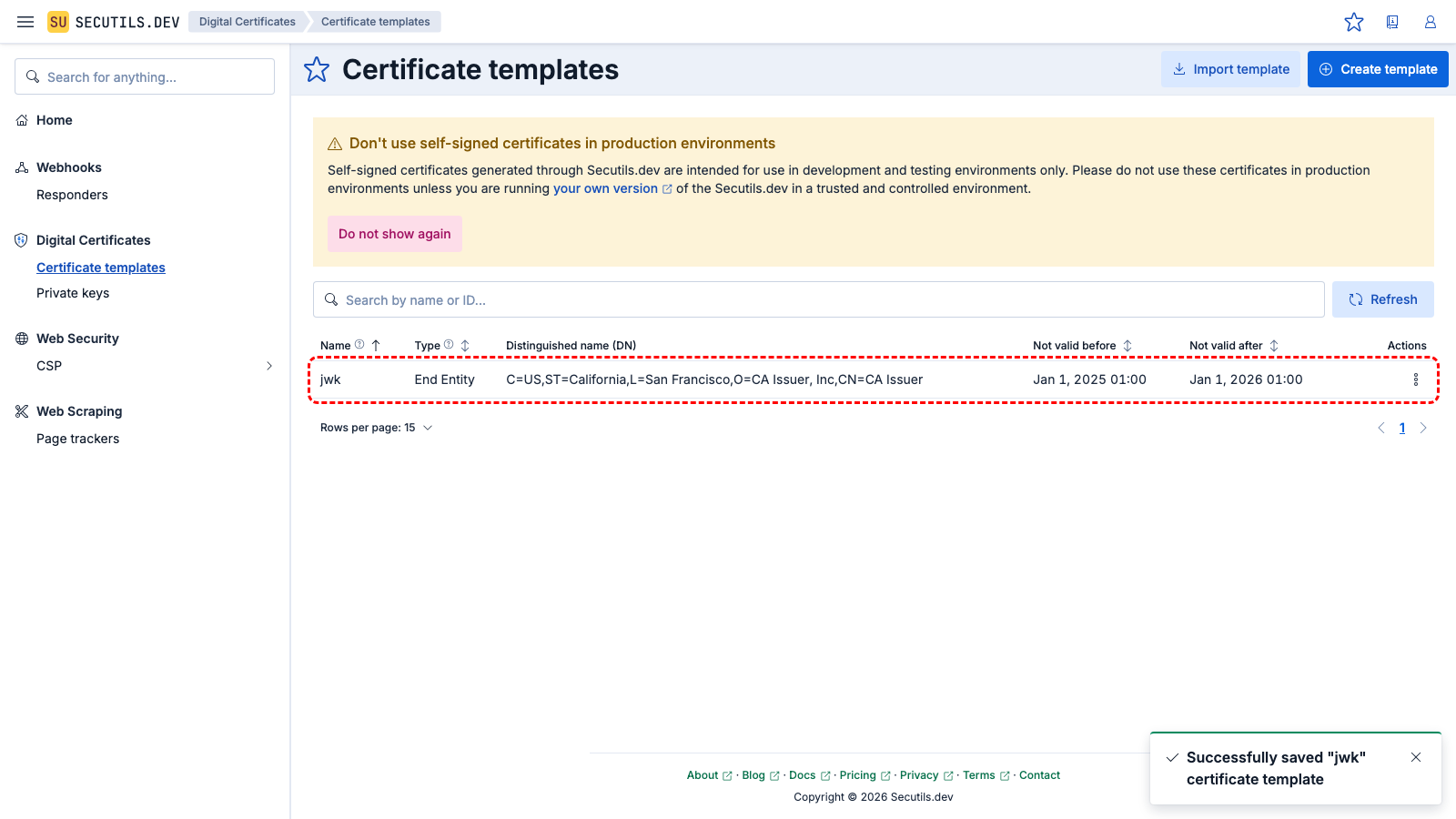Open Private keys in sidebar
Screen dimensions: 1456x819
tap(73, 293)
